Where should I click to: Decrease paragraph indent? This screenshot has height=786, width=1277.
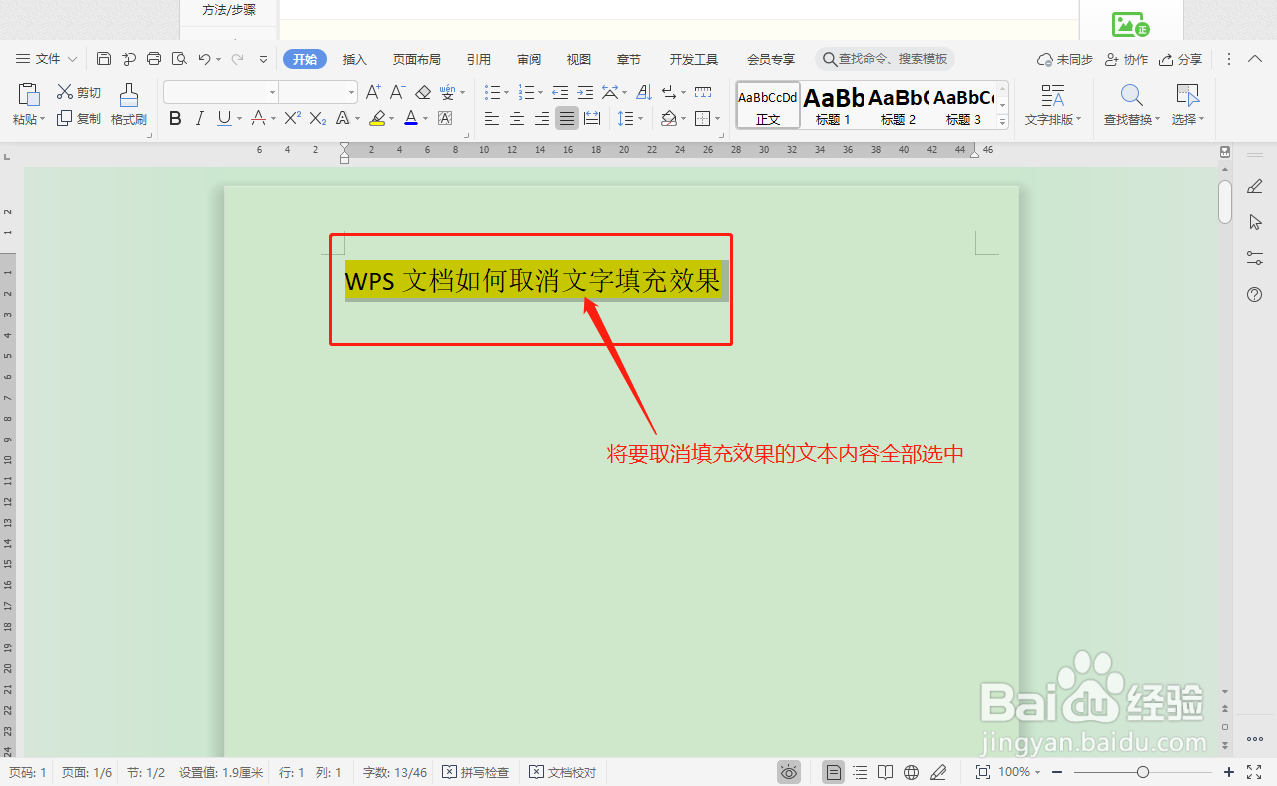pos(560,92)
